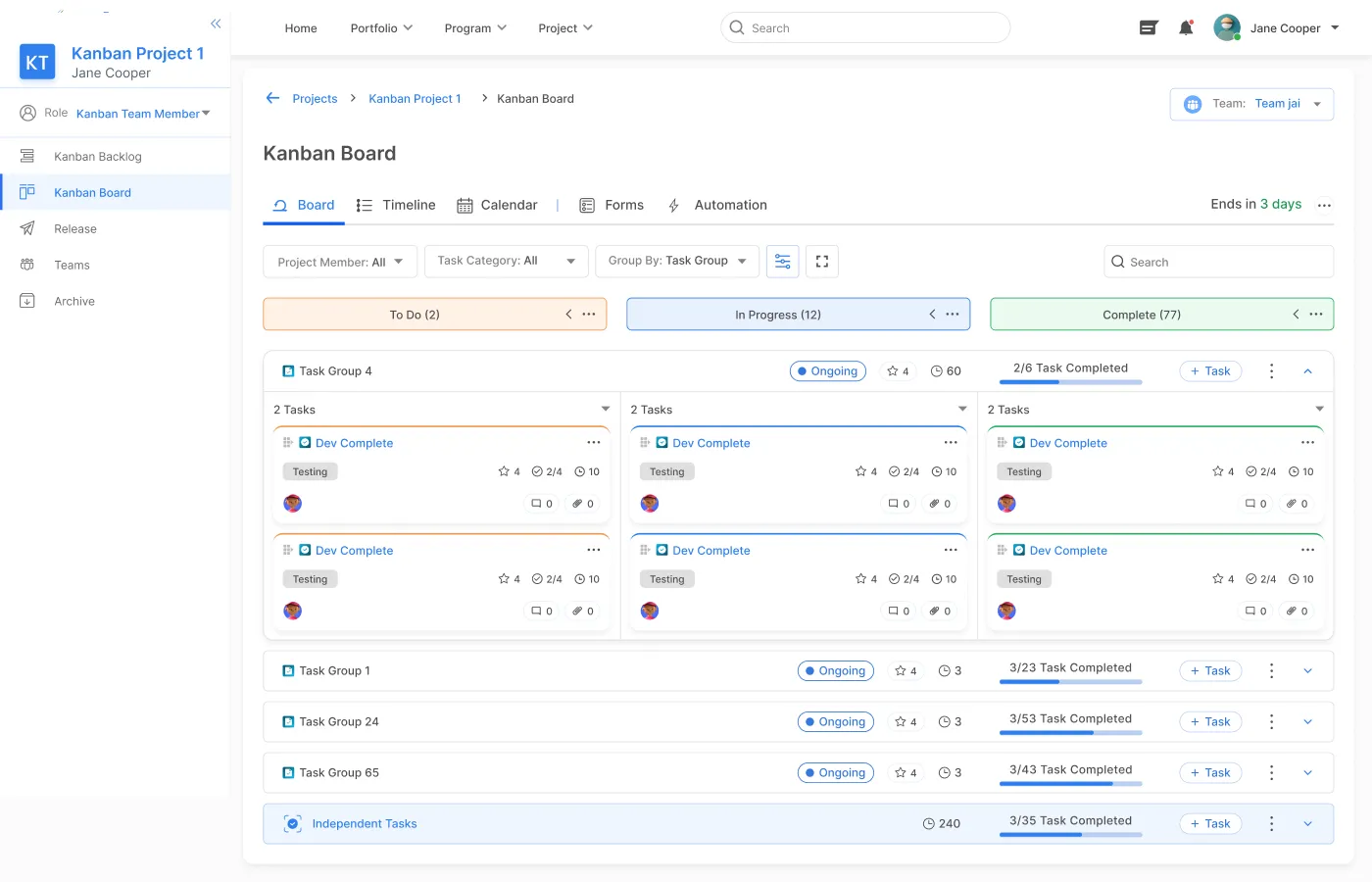Click assignee avatar on first Complete column card
Viewport: 1372px width, 882px height.
(1006, 504)
